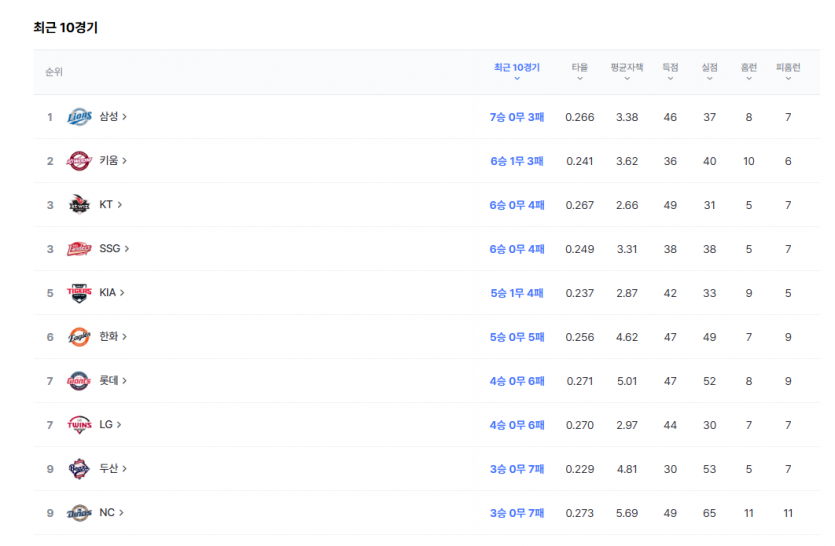Click KIA's 5승 1무 4패 record

tap(517, 293)
